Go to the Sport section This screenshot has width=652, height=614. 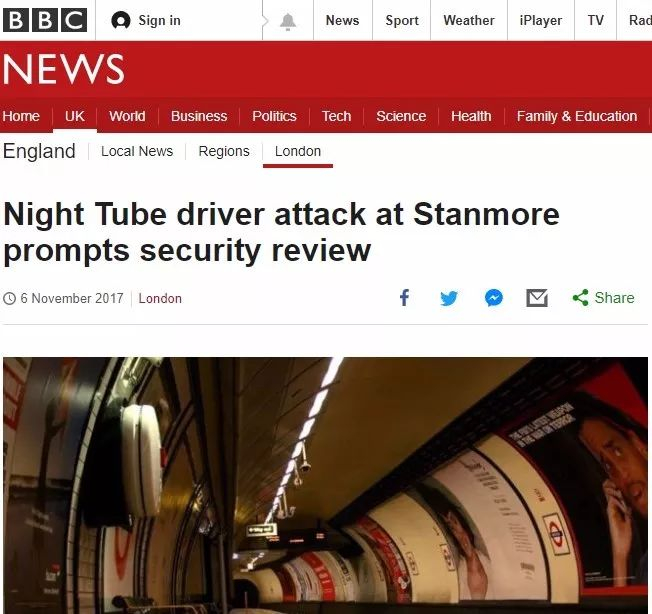(x=402, y=20)
